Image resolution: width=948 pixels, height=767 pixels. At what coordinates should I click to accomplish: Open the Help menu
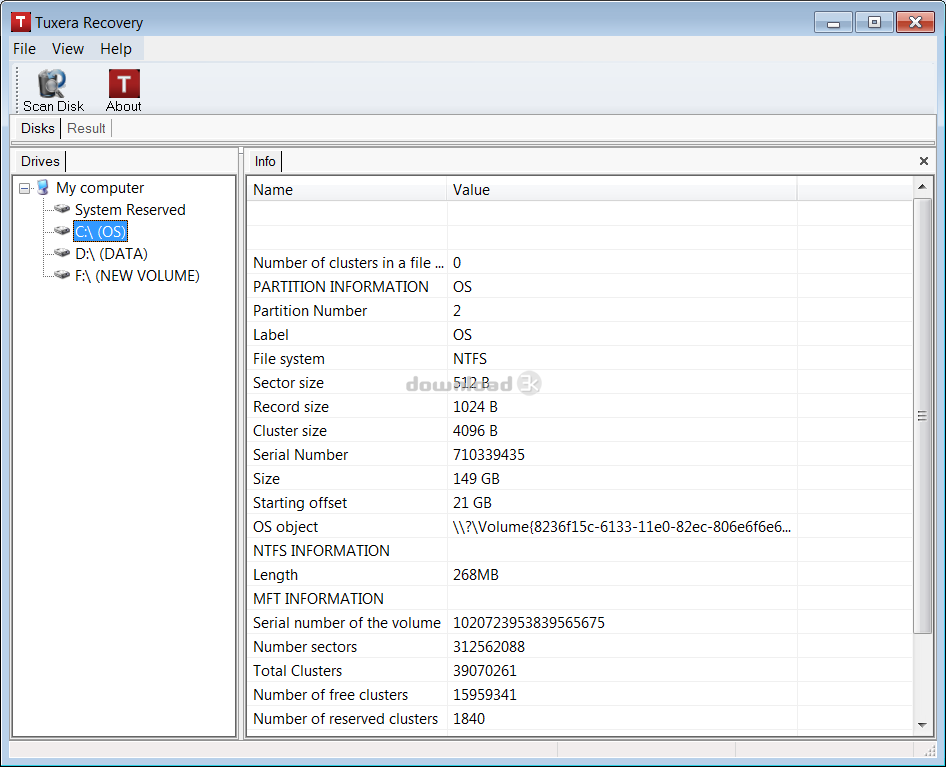pos(116,49)
